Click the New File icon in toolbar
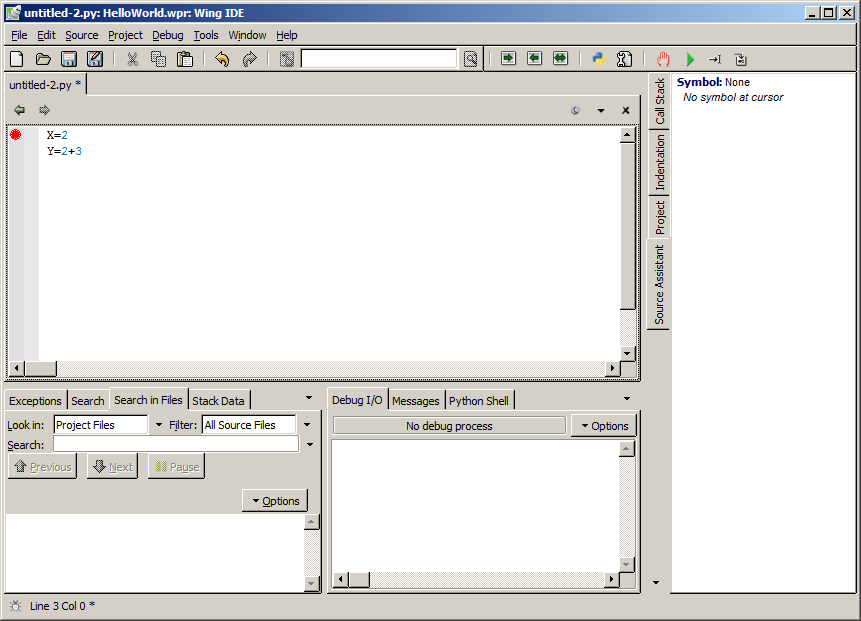The width and height of the screenshot is (861, 621). [16, 59]
